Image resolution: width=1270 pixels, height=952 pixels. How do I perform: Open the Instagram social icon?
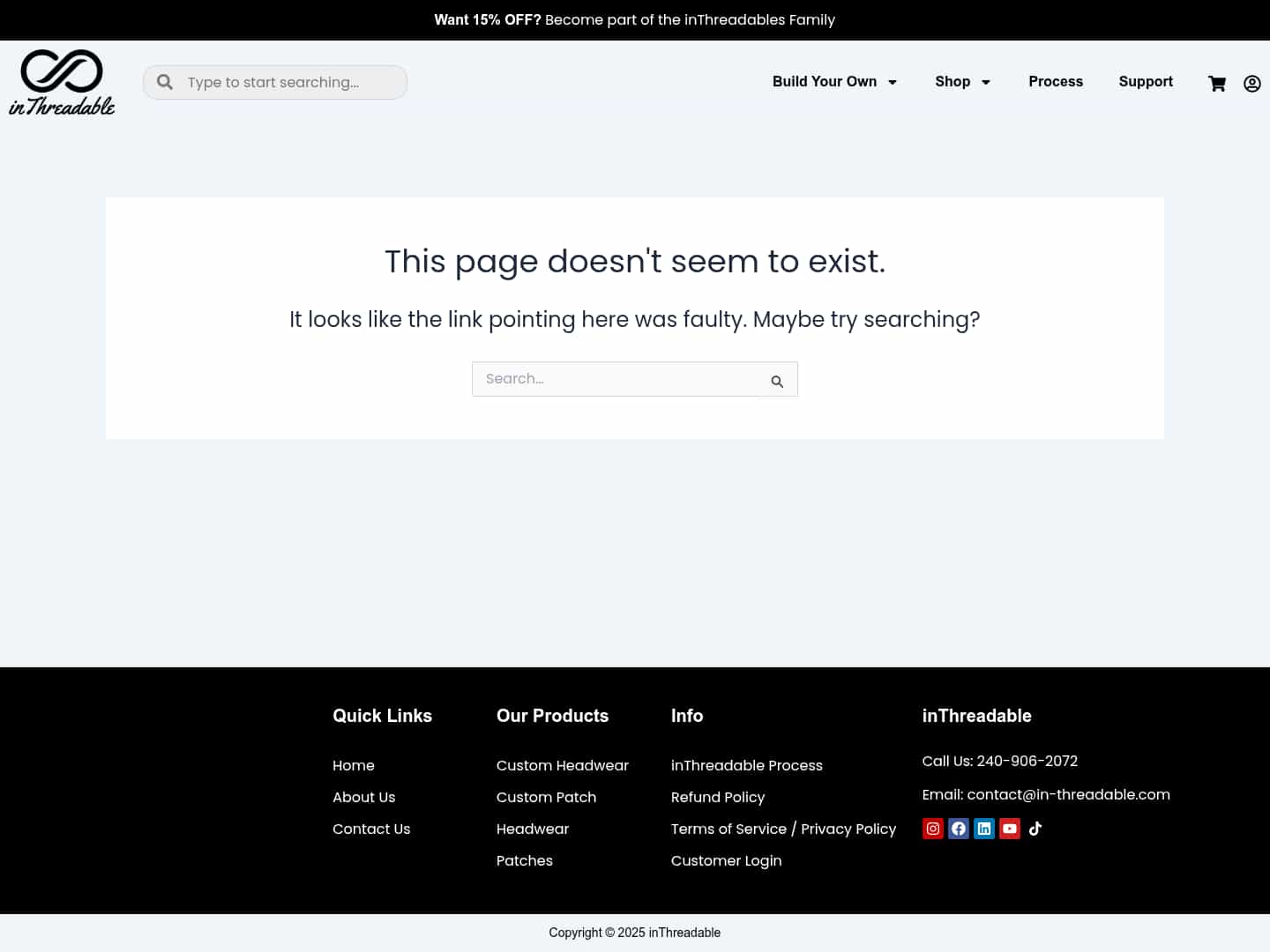click(933, 829)
